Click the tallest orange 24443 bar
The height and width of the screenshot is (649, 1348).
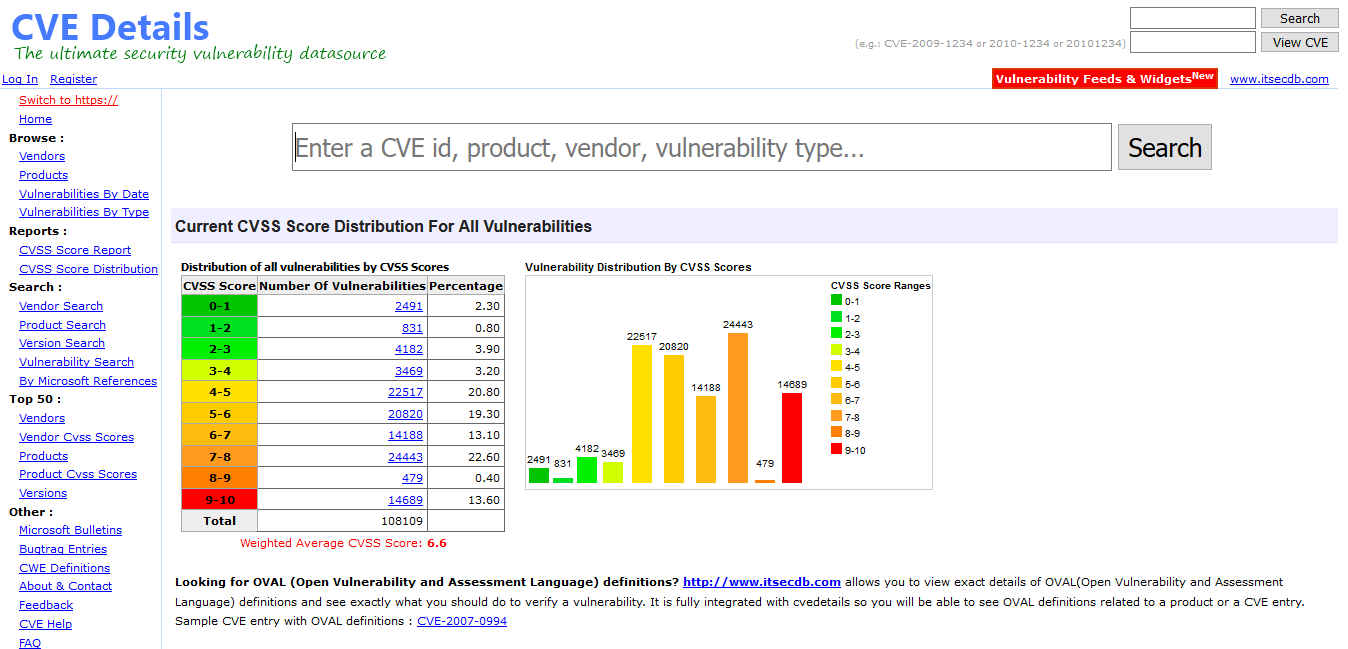click(x=738, y=408)
